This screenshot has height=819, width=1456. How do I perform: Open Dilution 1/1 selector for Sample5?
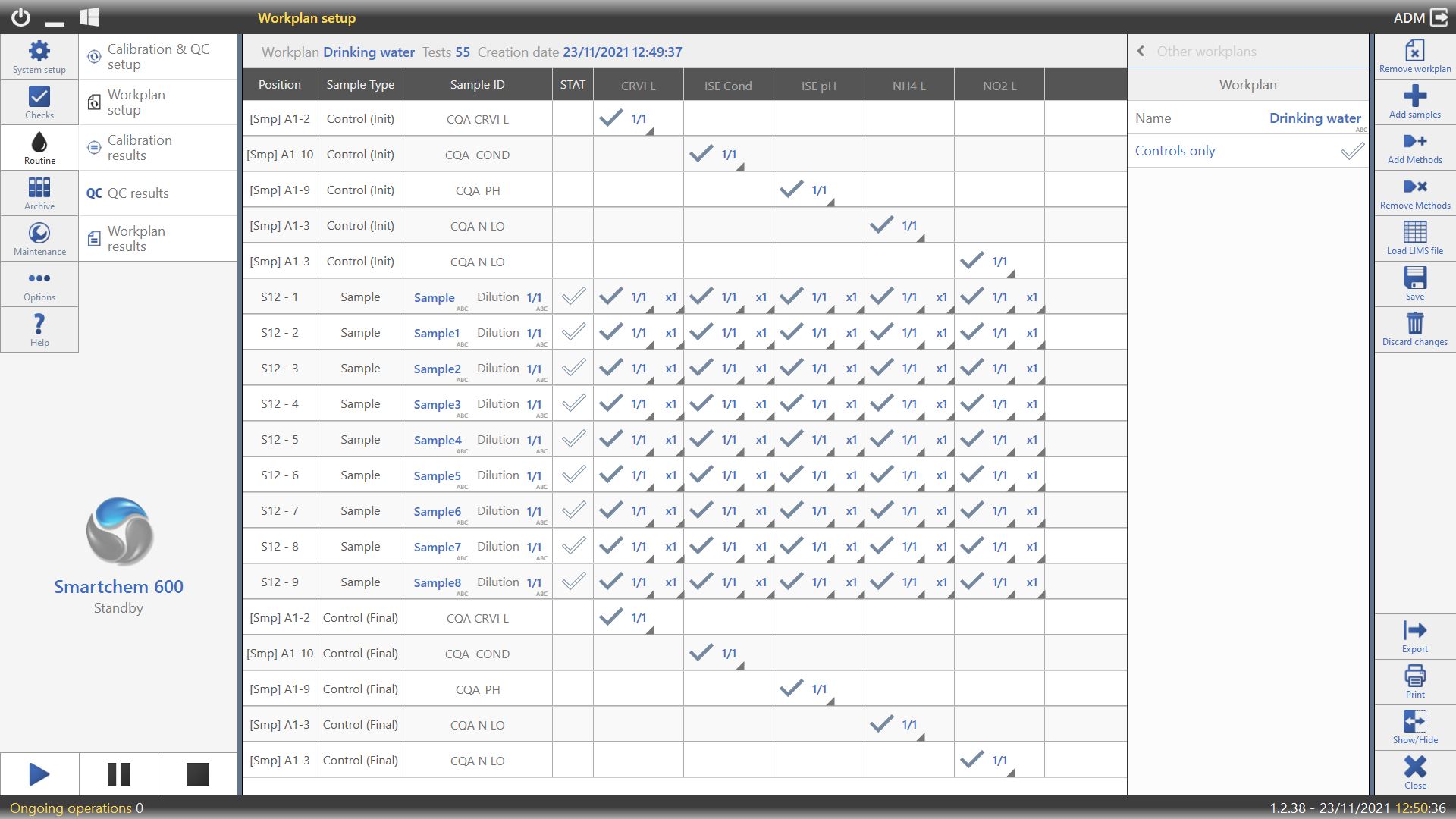click(534, 475)
